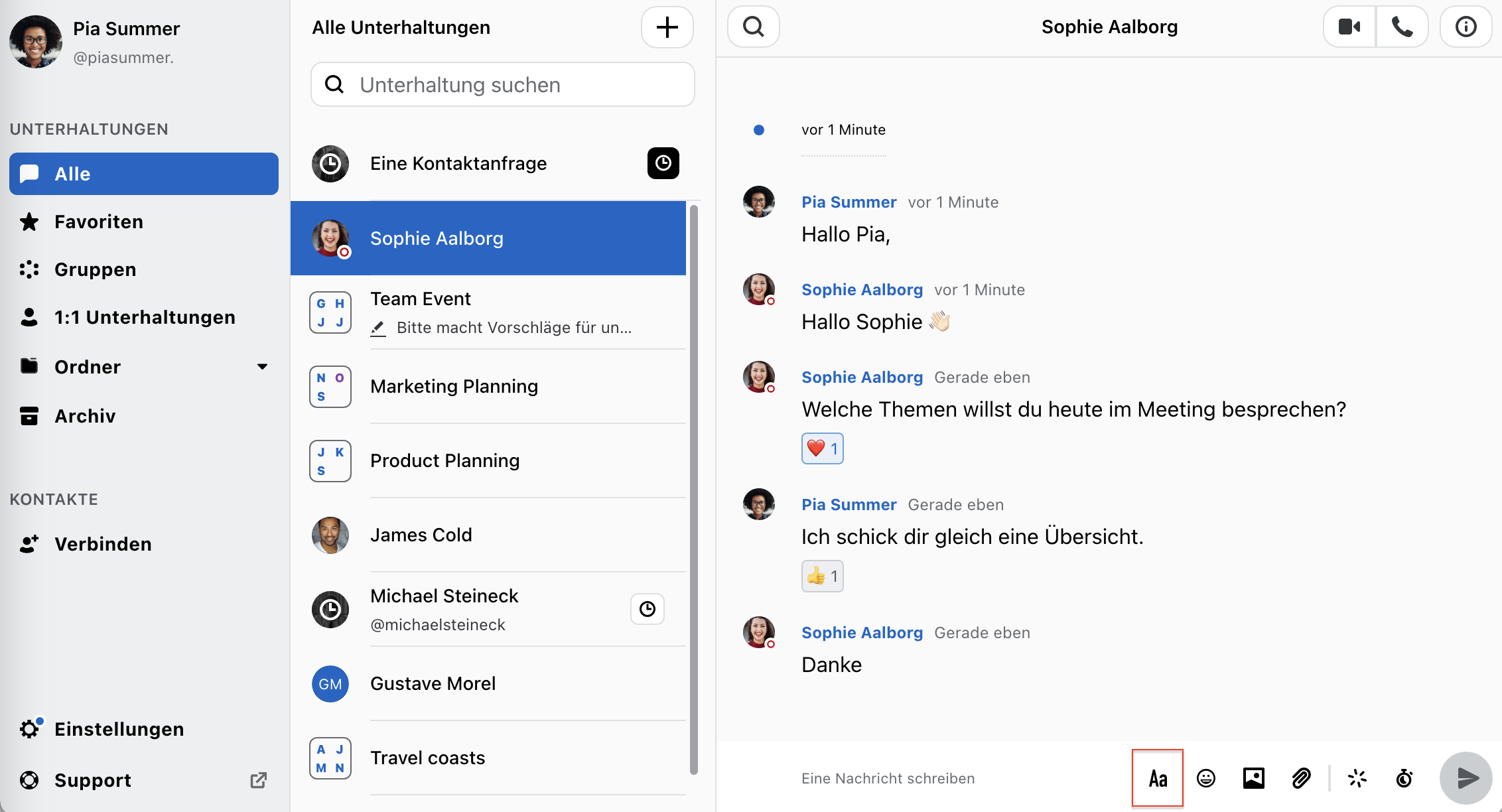
Task: Open the Michael Steineck conversation
Action: (x=488, y=609)
